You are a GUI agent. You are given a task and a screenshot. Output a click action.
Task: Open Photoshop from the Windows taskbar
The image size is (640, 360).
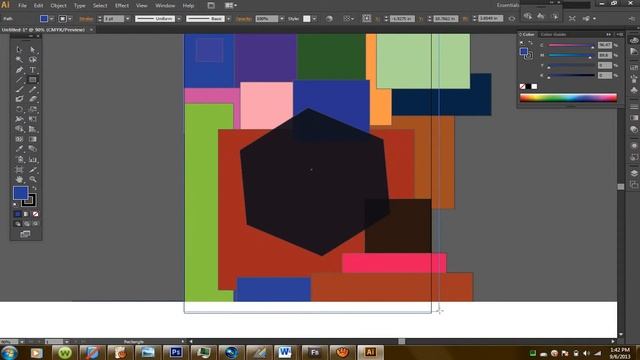176,352
